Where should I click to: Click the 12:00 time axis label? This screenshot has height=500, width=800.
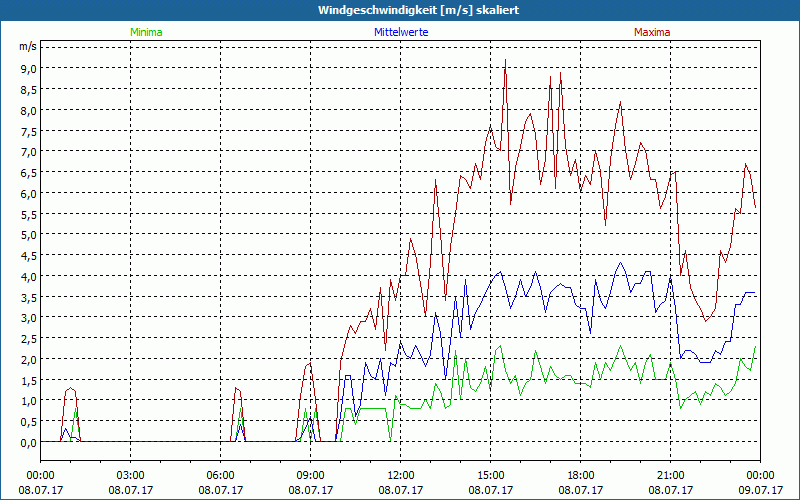point(401,476)
